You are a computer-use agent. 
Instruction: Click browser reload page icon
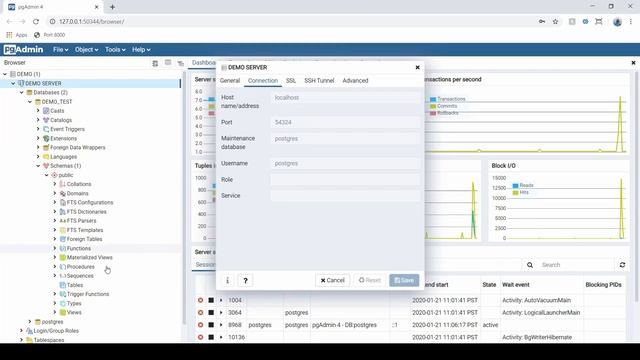pos(36,22)
